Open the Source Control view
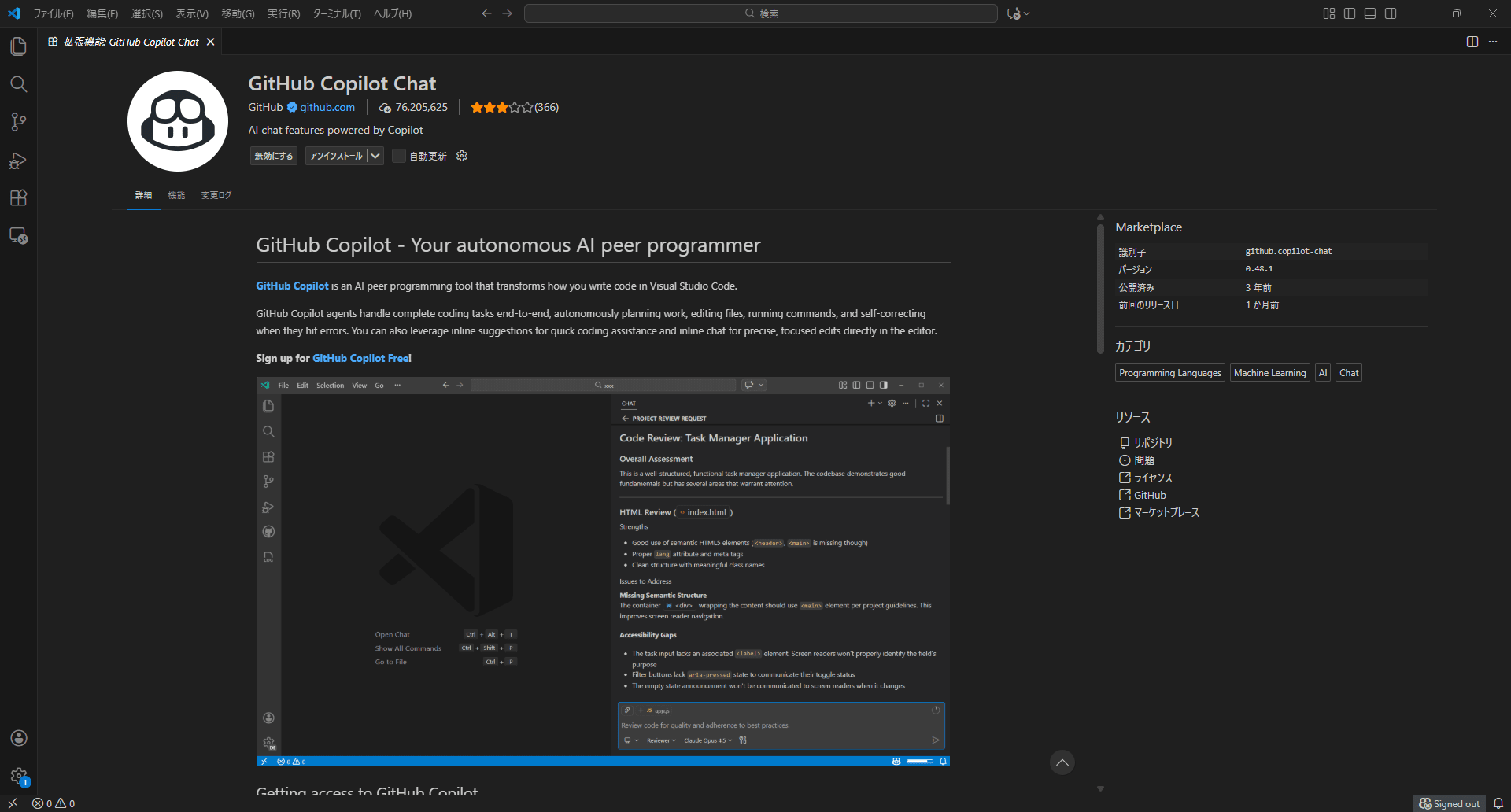 click(x=18, y=122)
